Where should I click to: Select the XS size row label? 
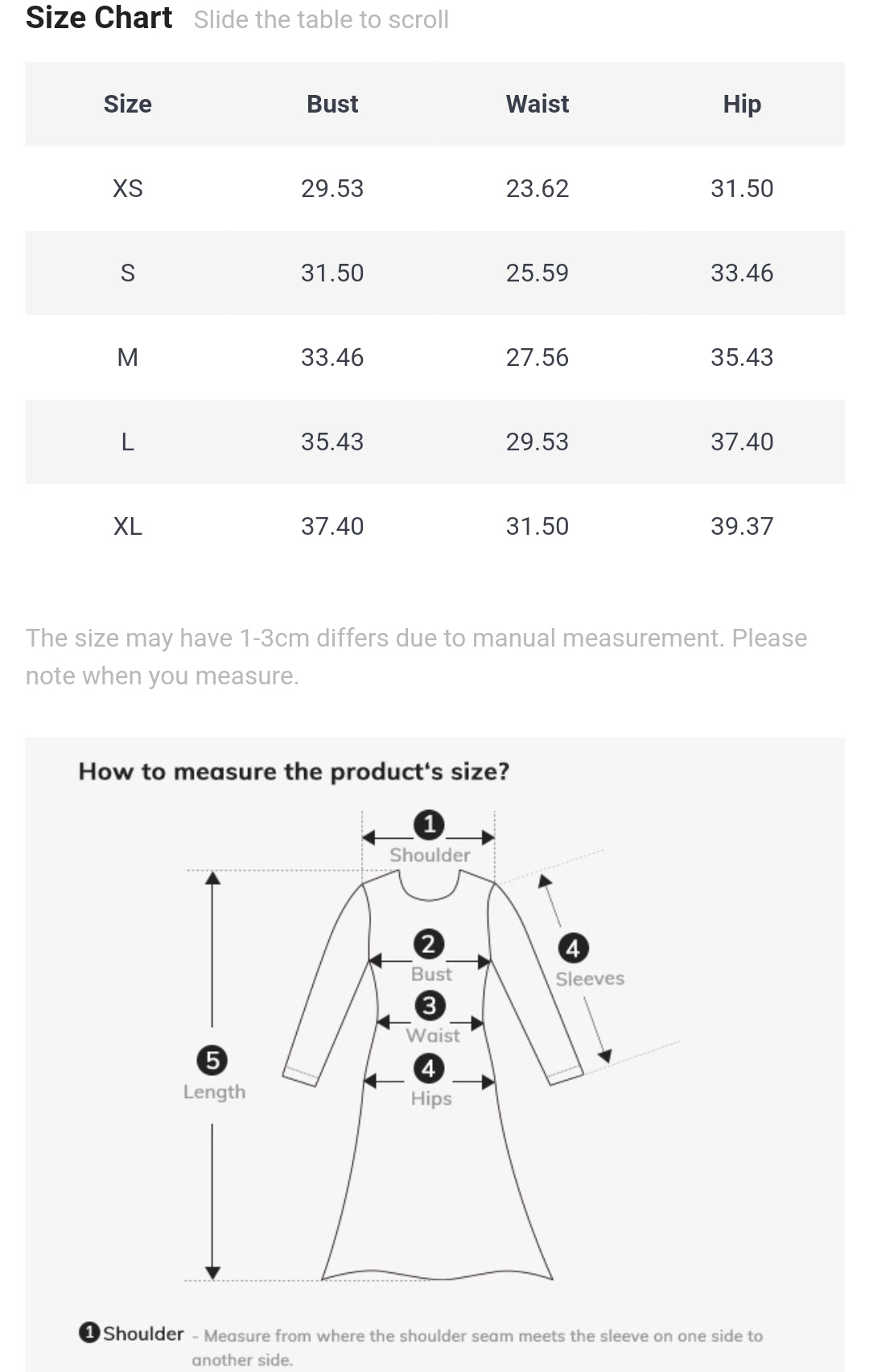(x=127, y=188)
